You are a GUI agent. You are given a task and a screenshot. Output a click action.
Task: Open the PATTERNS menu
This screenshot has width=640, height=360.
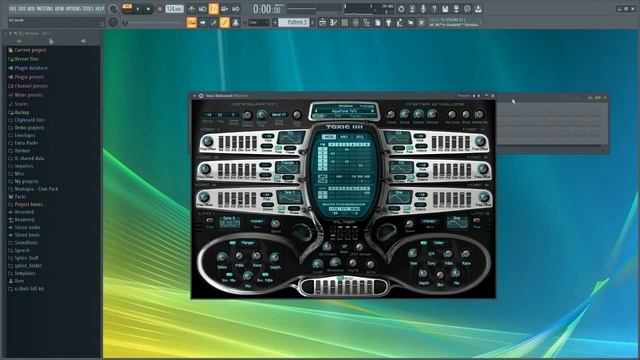pos(45,8)
